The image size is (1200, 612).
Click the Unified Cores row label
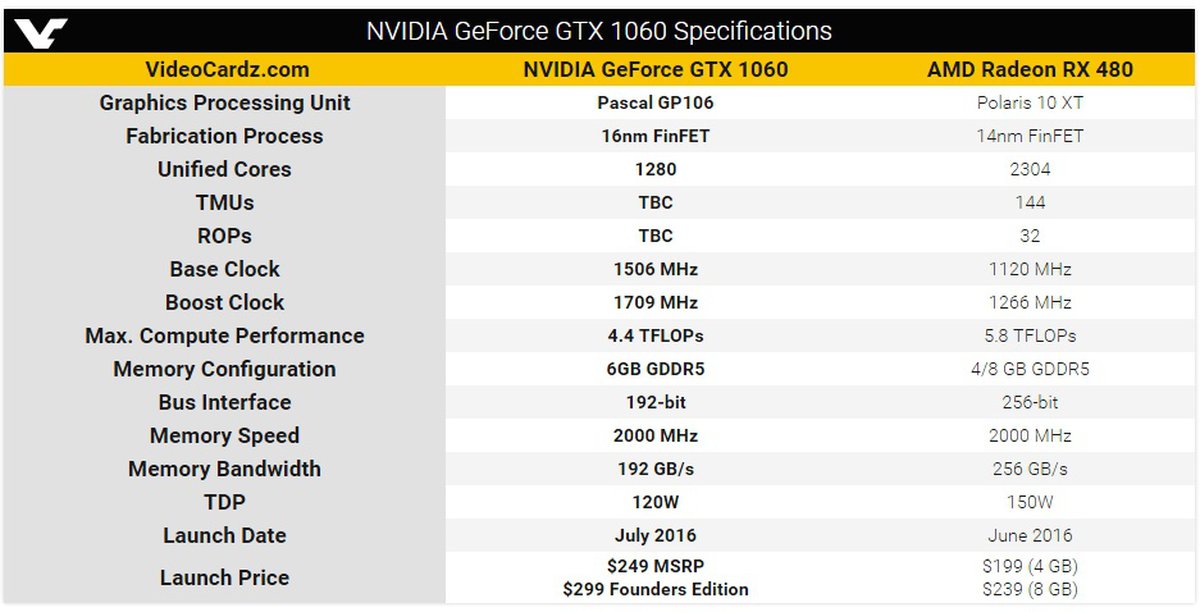click(x=225, y=169)
